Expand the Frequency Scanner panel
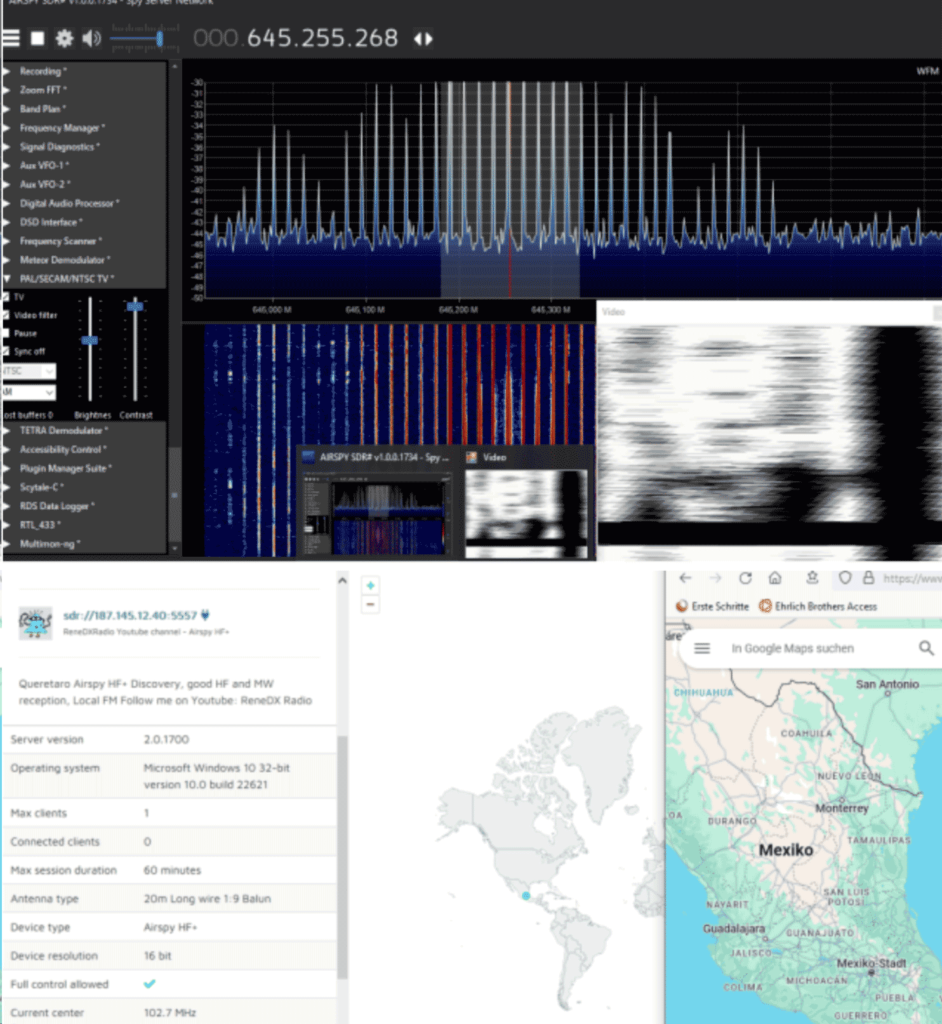 (x=59, y=241)
